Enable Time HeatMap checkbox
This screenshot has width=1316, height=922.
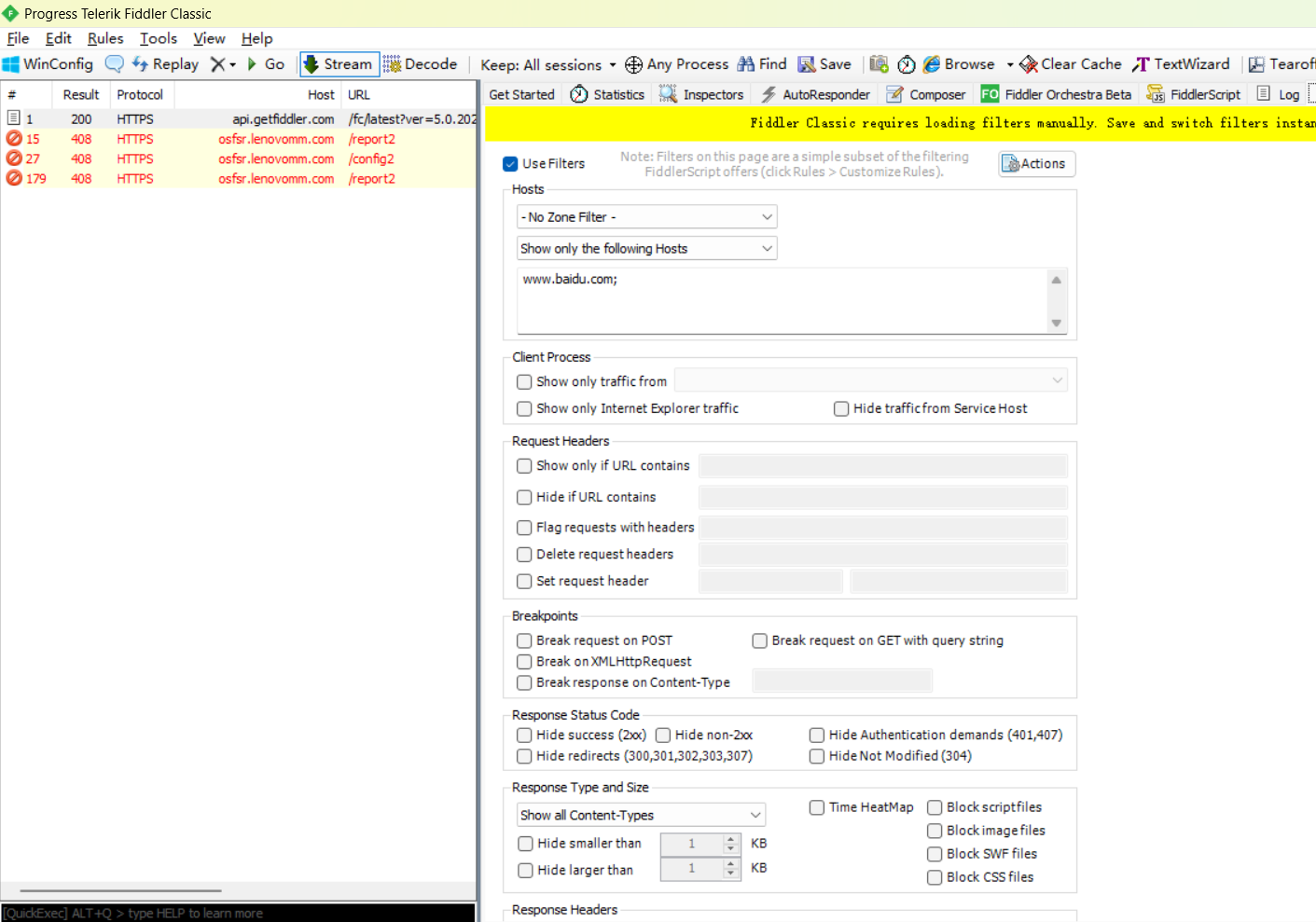(x=817, y=807)
